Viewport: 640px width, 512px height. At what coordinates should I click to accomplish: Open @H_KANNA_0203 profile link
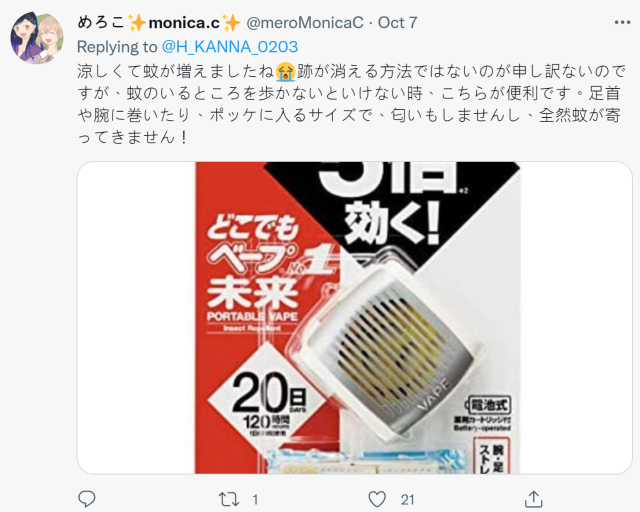tap(230, 47)
